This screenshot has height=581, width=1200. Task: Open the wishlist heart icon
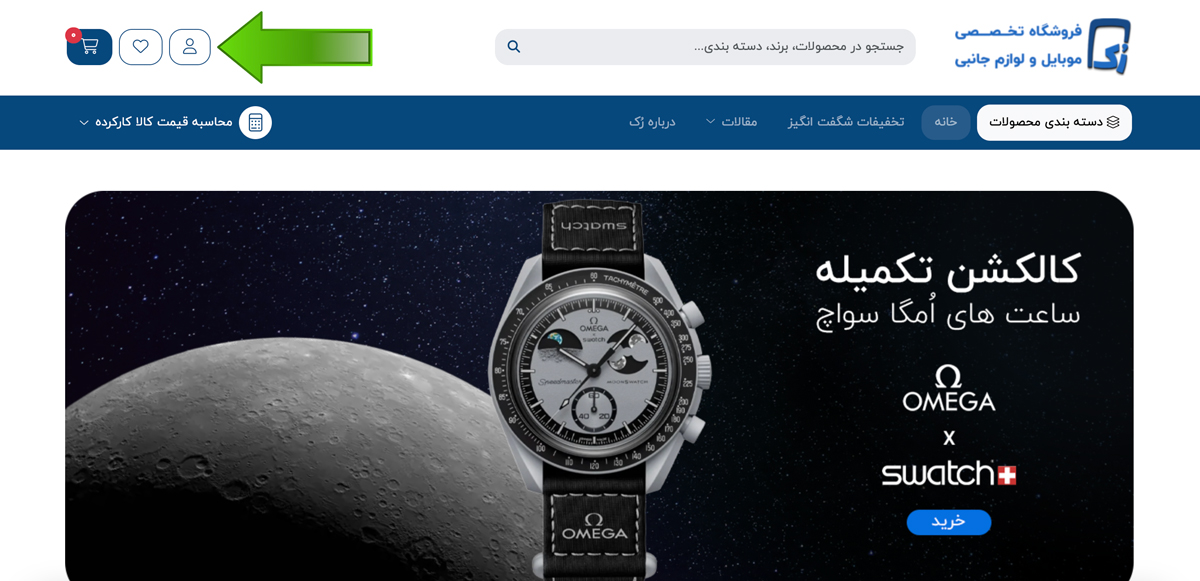(x=141, y=47)
